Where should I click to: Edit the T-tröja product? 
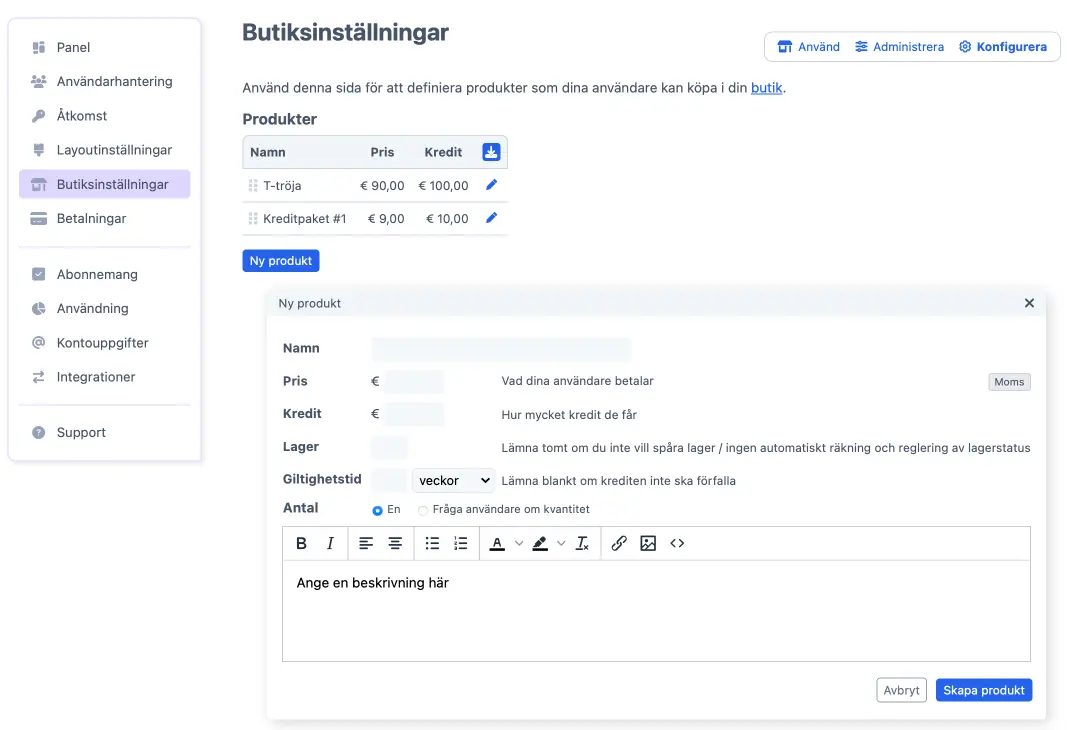(491, 184)
